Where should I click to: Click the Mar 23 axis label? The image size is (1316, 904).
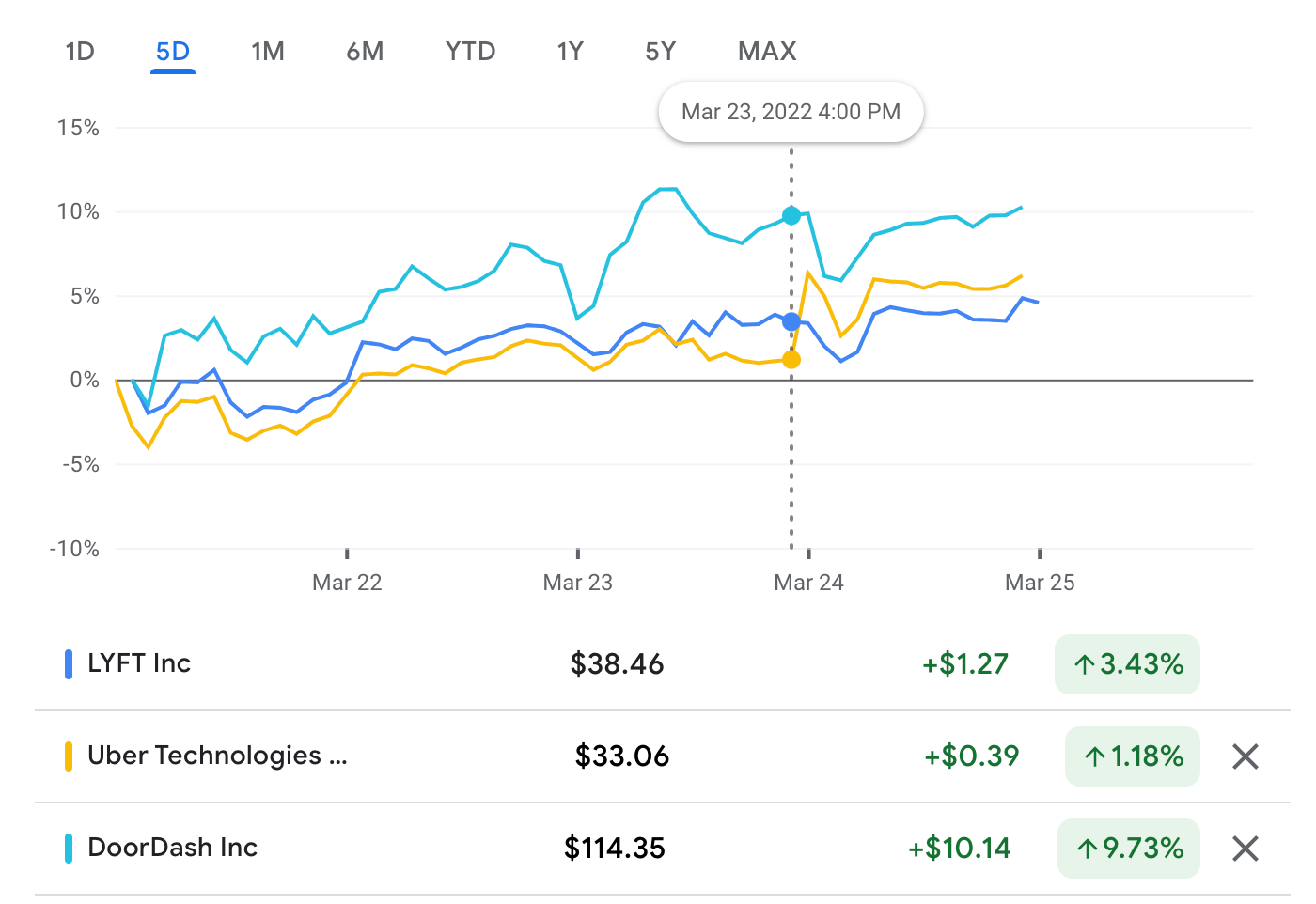click(578, 583)
